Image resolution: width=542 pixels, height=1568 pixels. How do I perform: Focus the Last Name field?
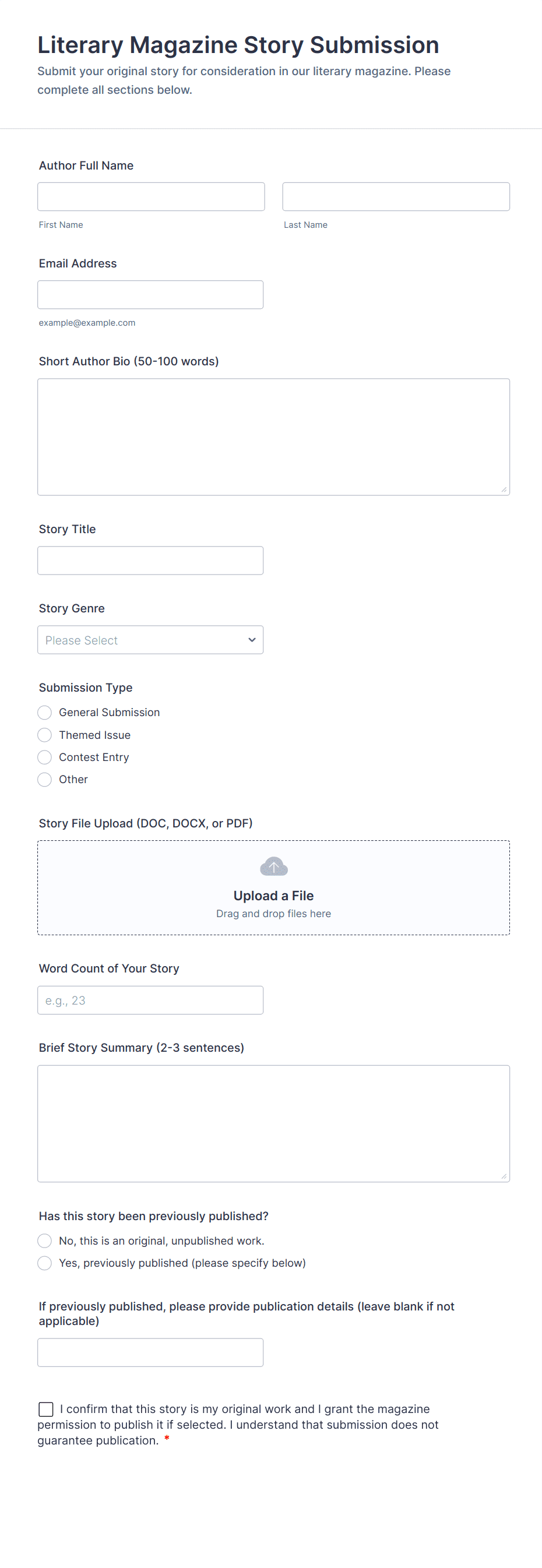click(x=396, y=196)
